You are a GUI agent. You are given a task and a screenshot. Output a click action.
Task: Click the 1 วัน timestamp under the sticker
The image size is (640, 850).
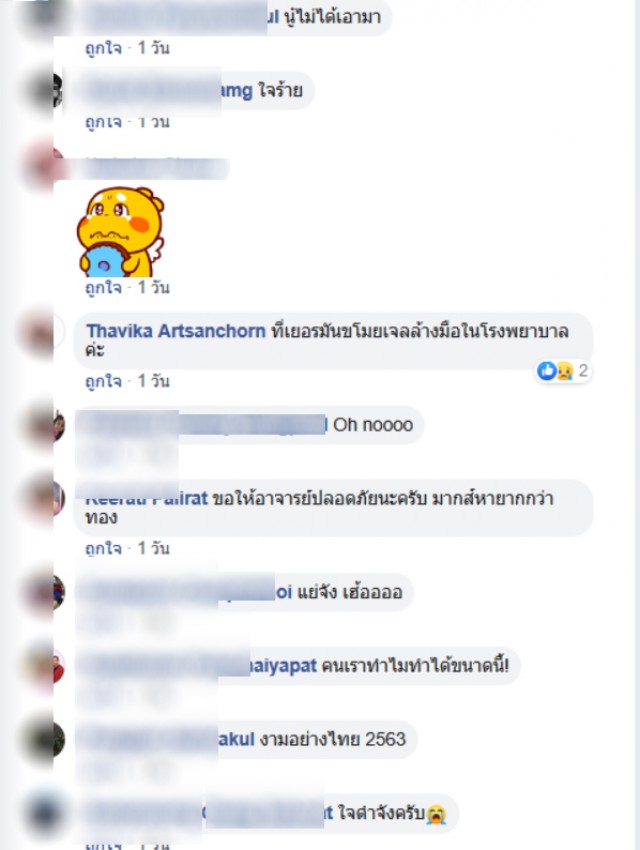pyautogui.click(x=153, y=287)
